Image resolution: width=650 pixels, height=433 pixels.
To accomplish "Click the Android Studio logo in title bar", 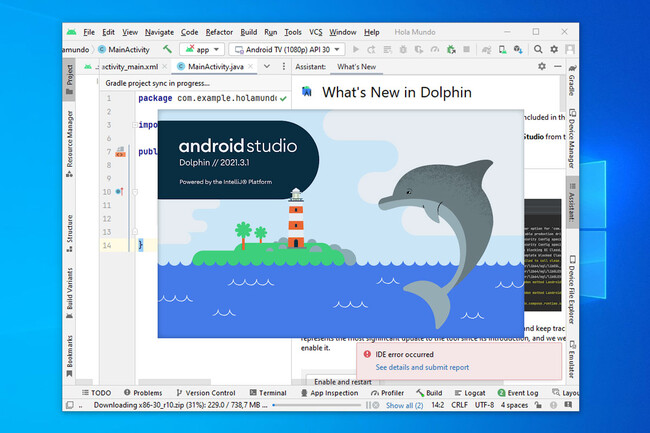I will 71,32.
